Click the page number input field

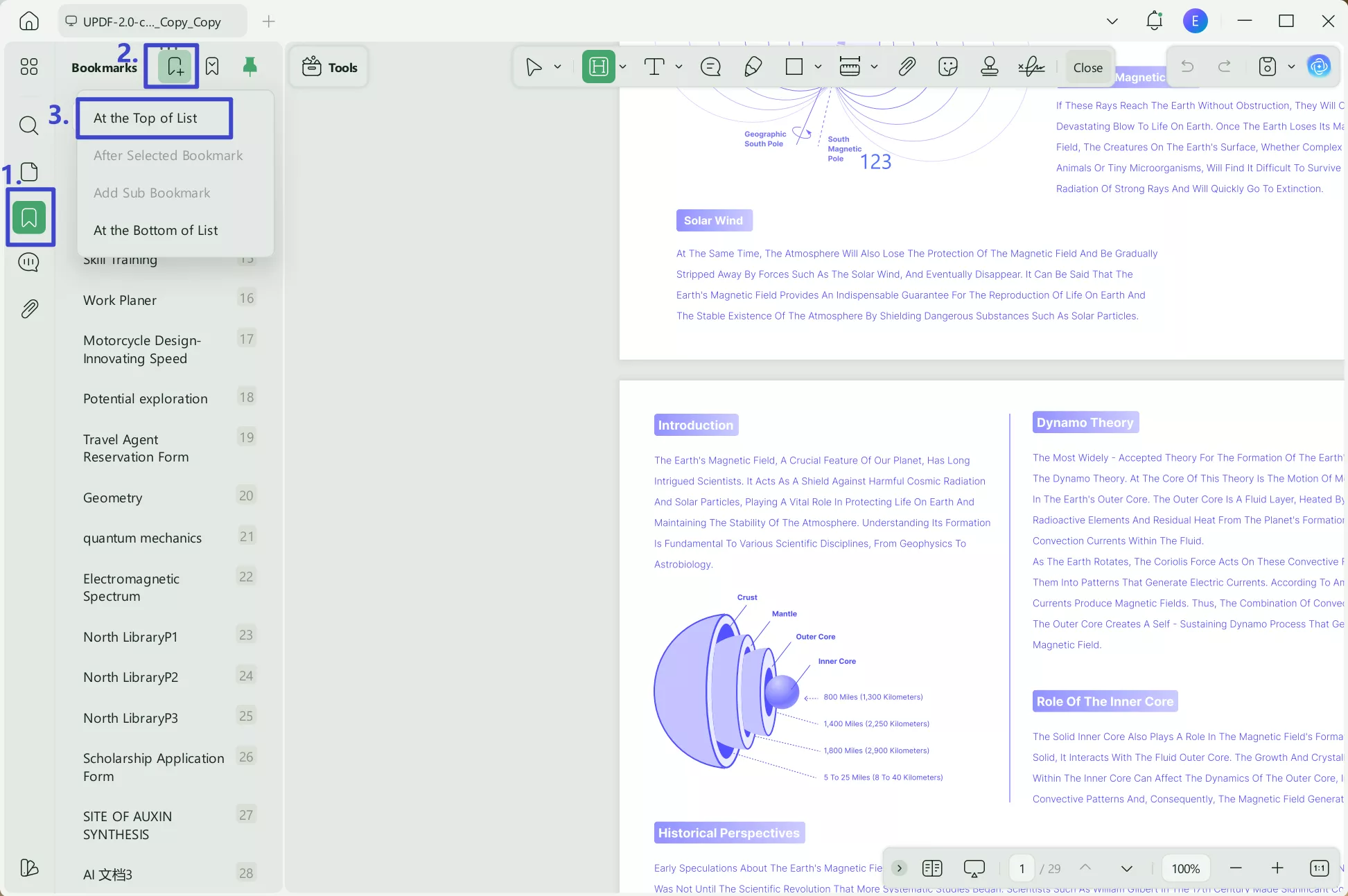pos(1021,868)
